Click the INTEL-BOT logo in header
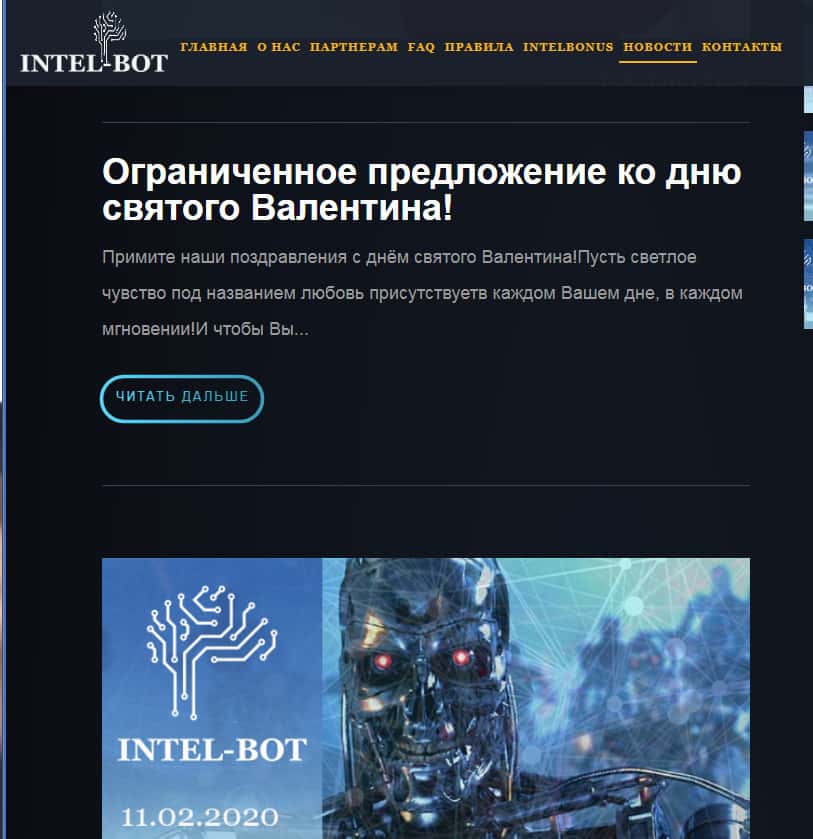Screen dimensions: 813x839 (x=94, y=43)
